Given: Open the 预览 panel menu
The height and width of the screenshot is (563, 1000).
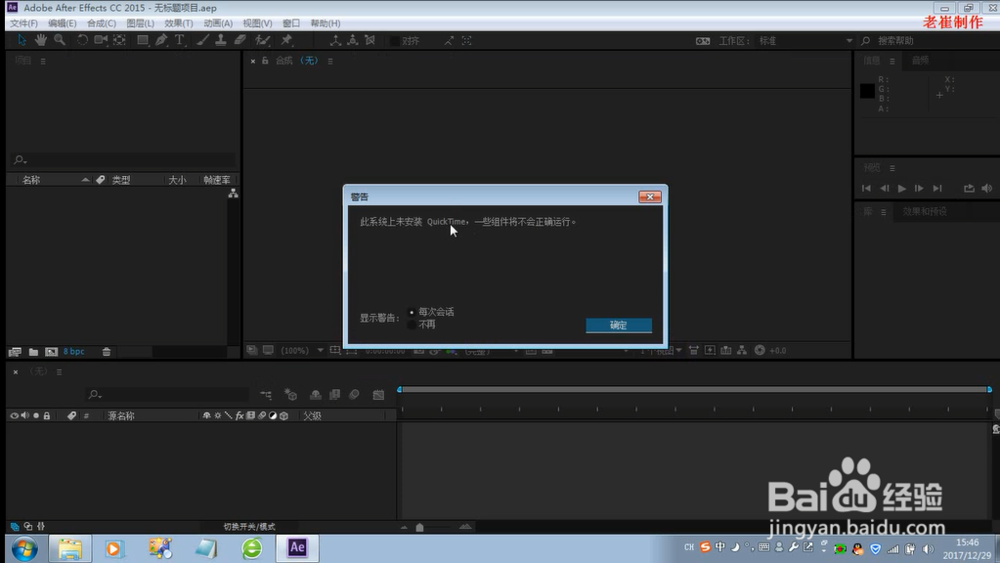Looking at the screenshot, I should 892,168.
